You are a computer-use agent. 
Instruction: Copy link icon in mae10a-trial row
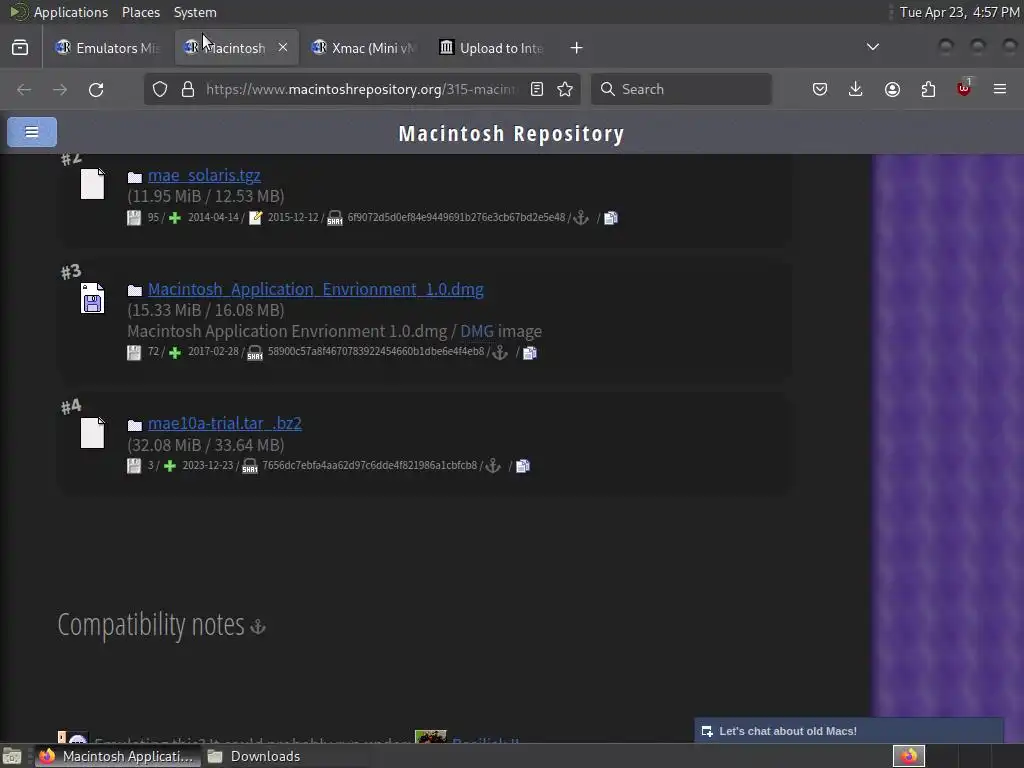[522, 466]
